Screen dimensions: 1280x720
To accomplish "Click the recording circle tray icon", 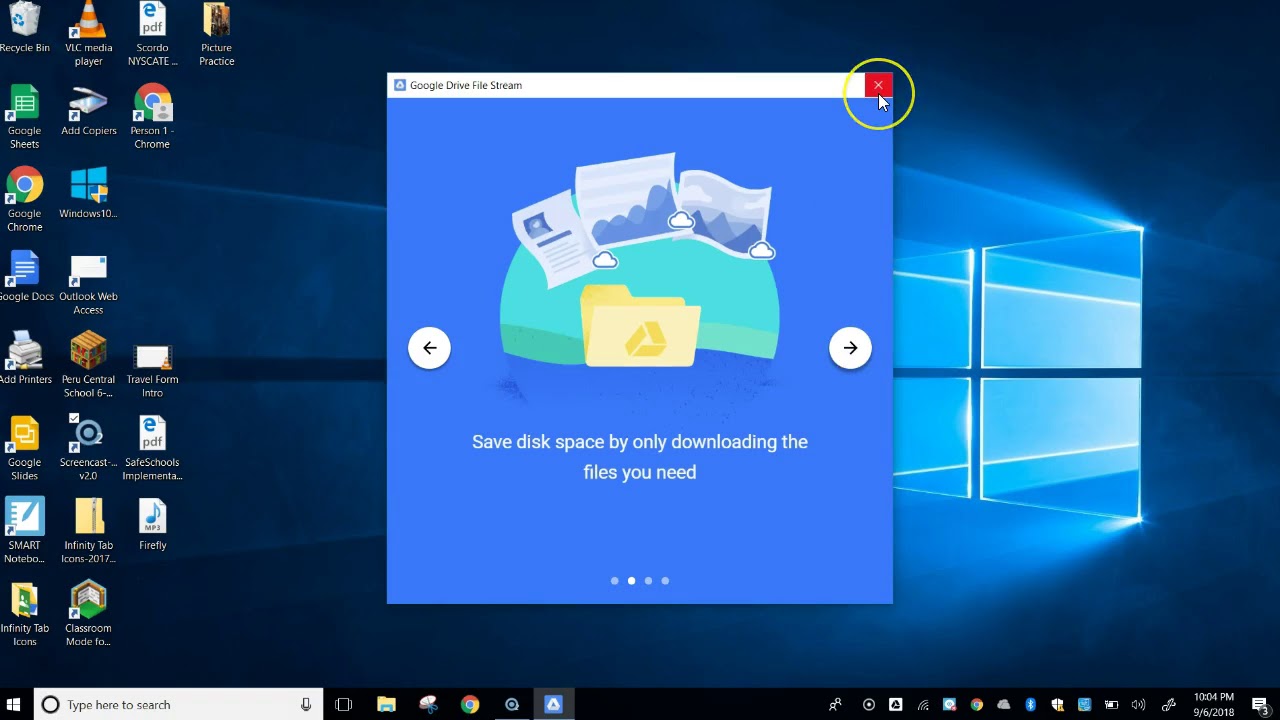I will pos(869,705).
